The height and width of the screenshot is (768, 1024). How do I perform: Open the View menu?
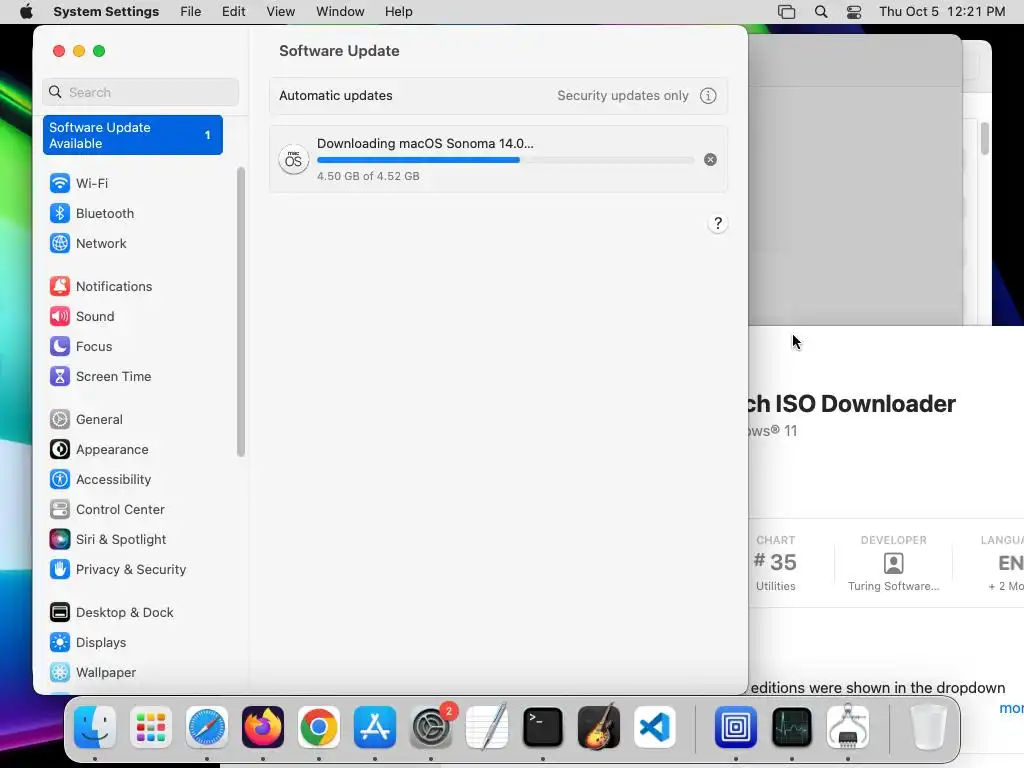pos(281,12)
